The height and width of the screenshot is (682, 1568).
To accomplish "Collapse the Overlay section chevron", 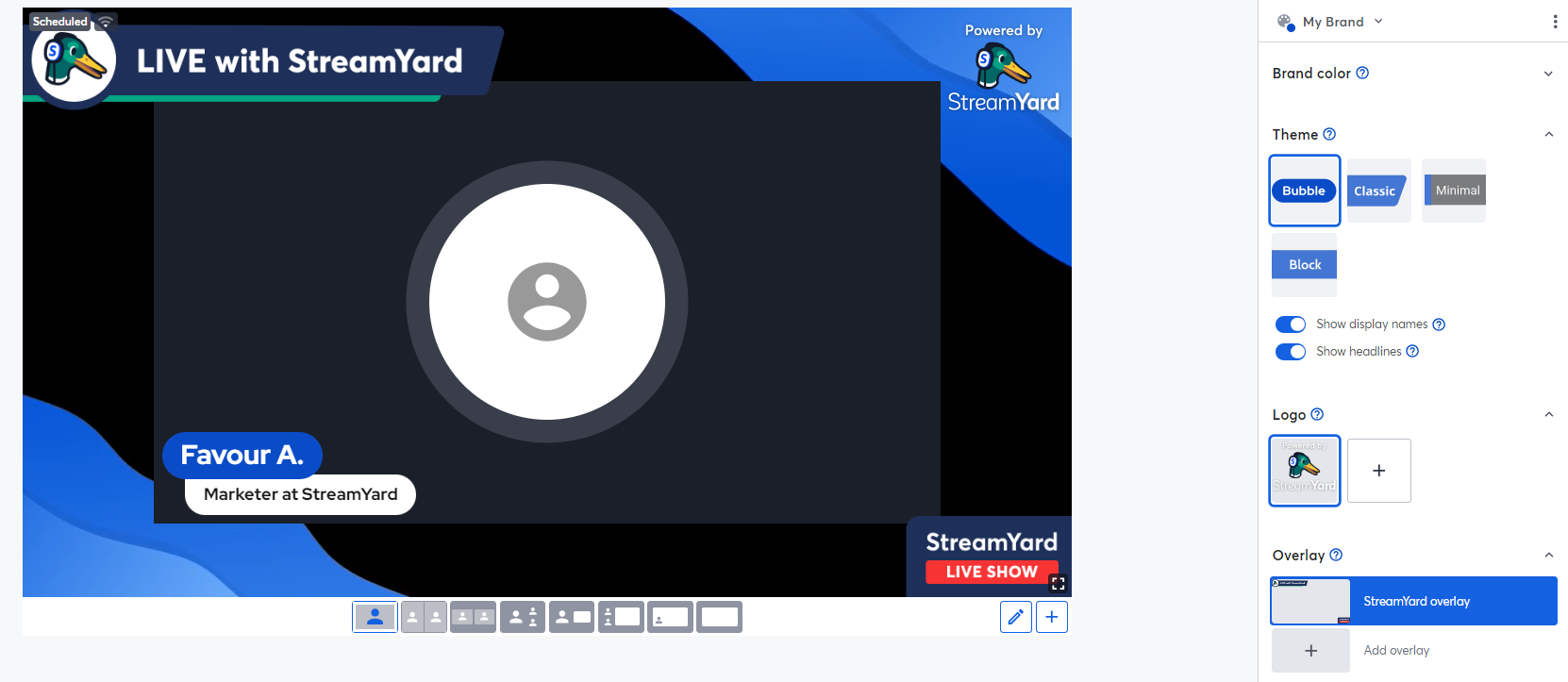I will 1548,555.
